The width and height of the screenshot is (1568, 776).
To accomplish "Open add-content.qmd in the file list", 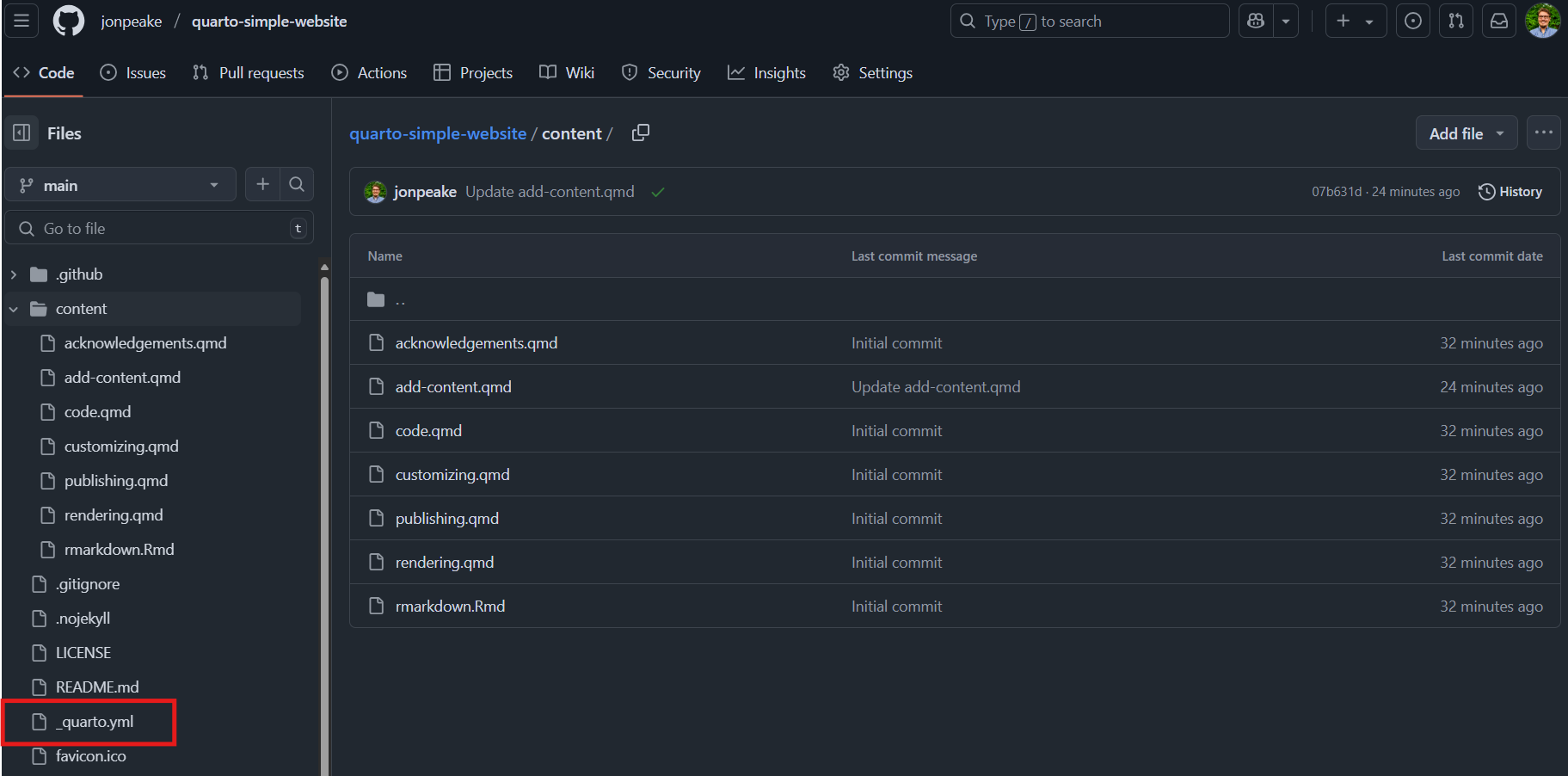I will (x=453, y=387).
